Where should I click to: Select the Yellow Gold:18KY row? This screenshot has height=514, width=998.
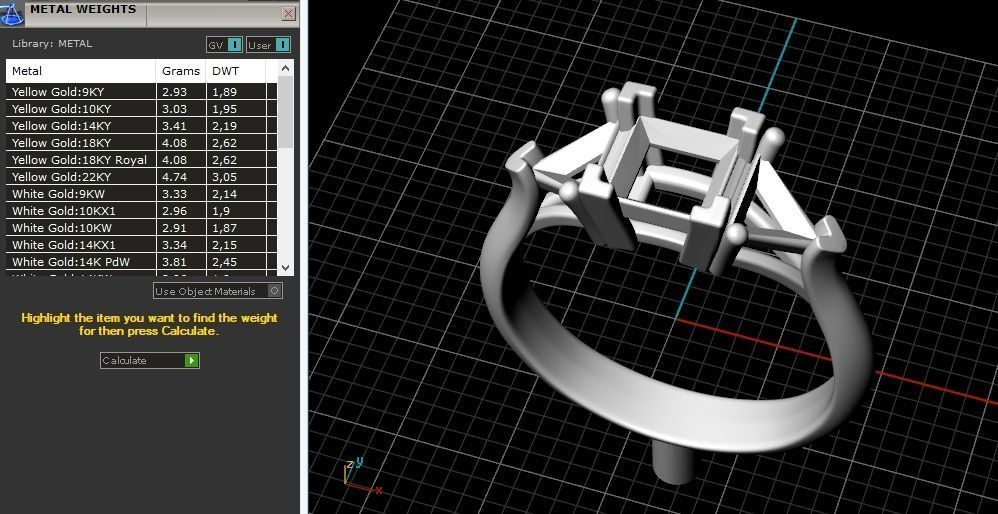click(x=142, y=143)
